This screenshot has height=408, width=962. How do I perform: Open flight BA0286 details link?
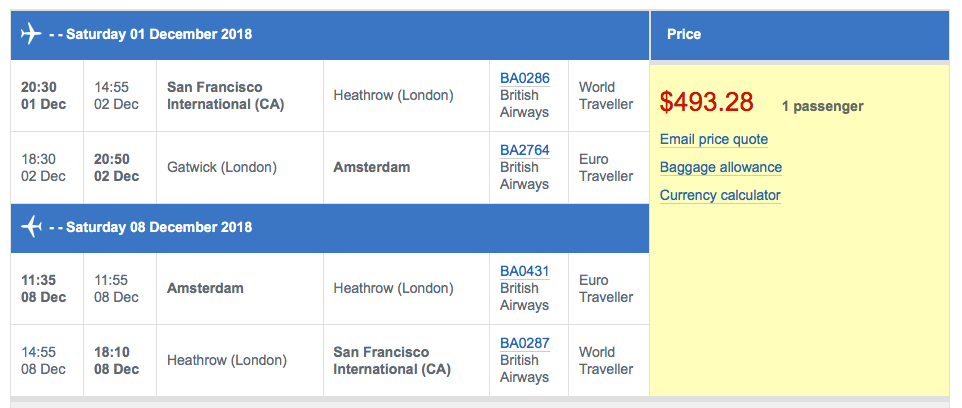click(x=525, y=78)
